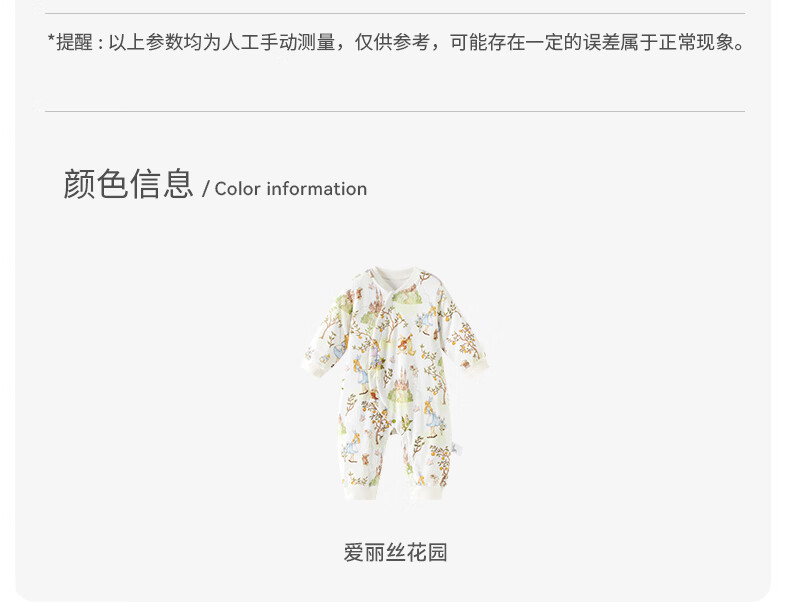This screenshot has height=612, width=790.
Task: Click the romper's right sleeve cuff
Action: (477, 366)
